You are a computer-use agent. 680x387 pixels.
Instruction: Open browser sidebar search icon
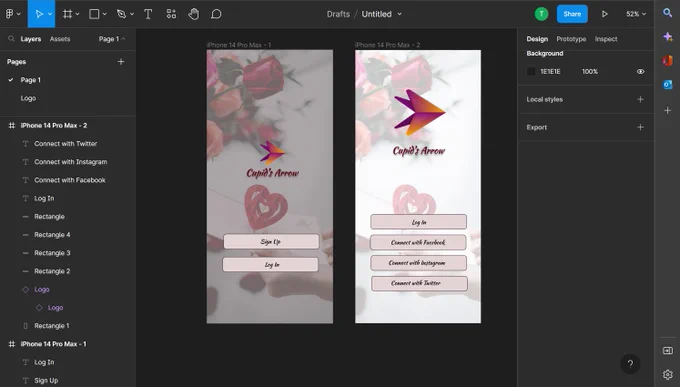(668, 13)
